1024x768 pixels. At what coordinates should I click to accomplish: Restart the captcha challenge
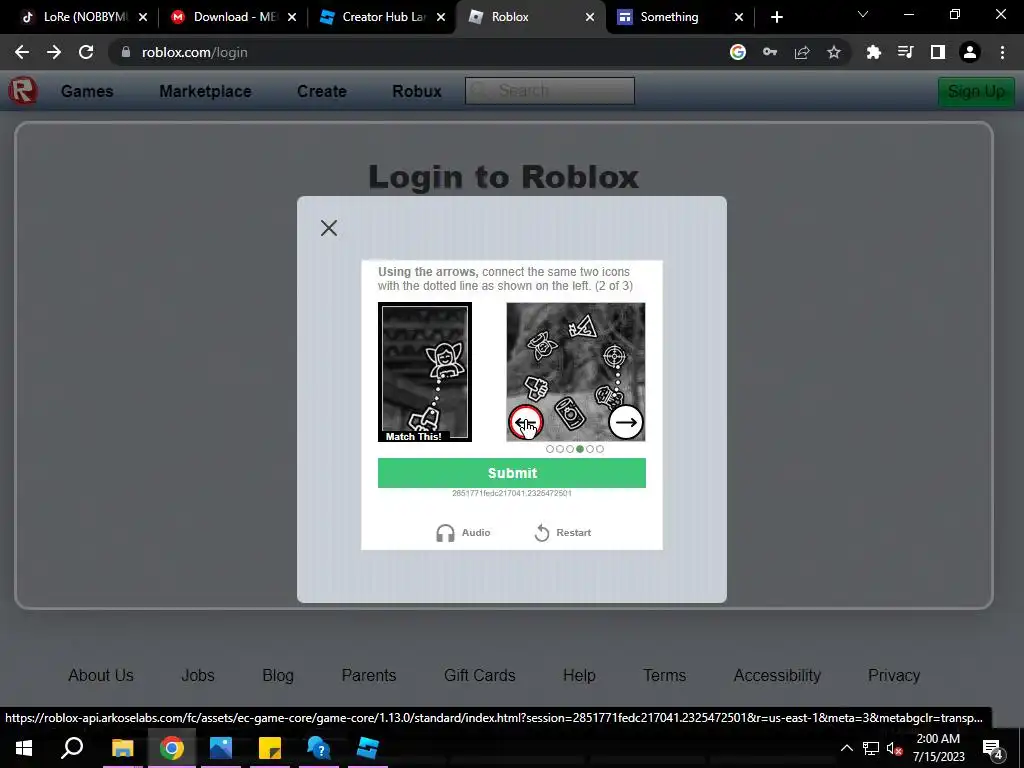(562, 533)
